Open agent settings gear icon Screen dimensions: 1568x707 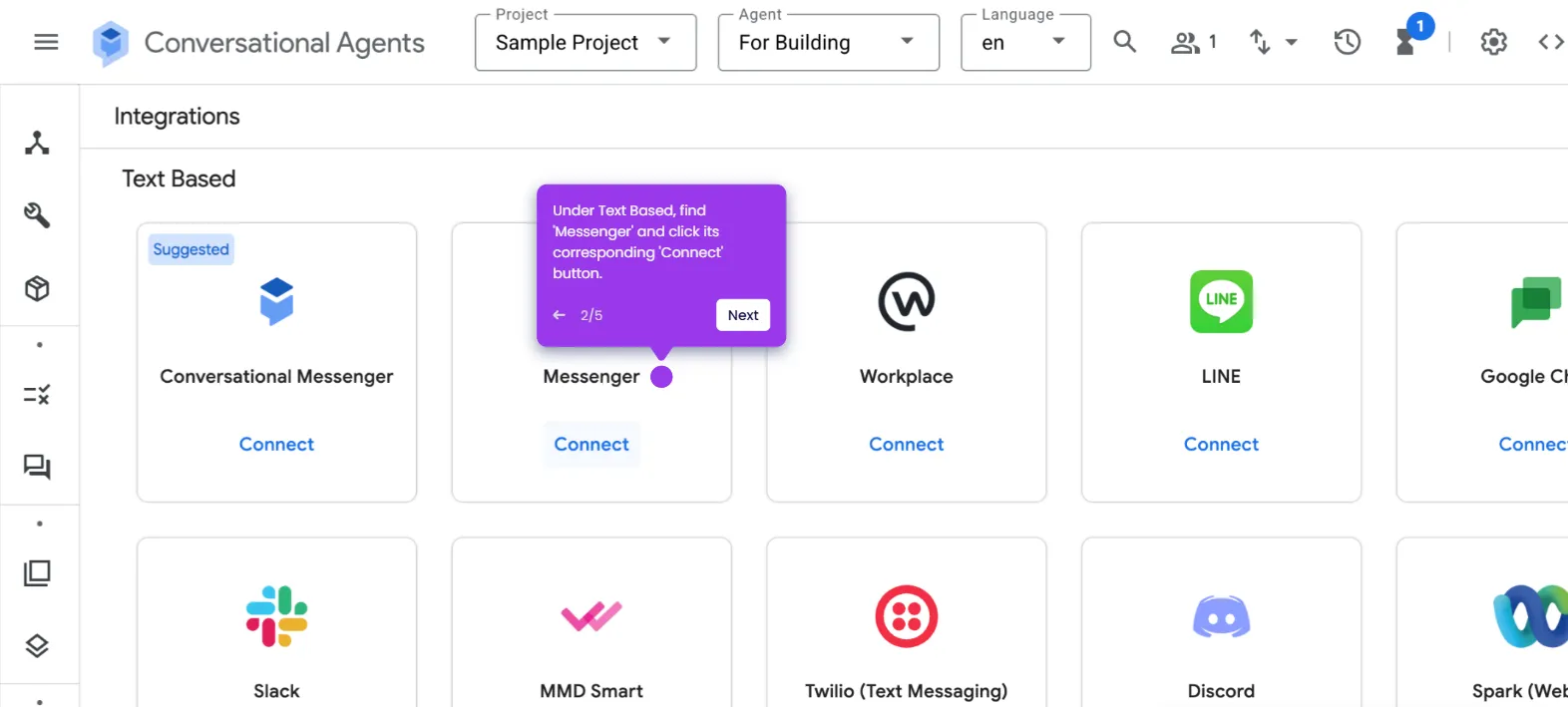click(x=1493, y=42)
